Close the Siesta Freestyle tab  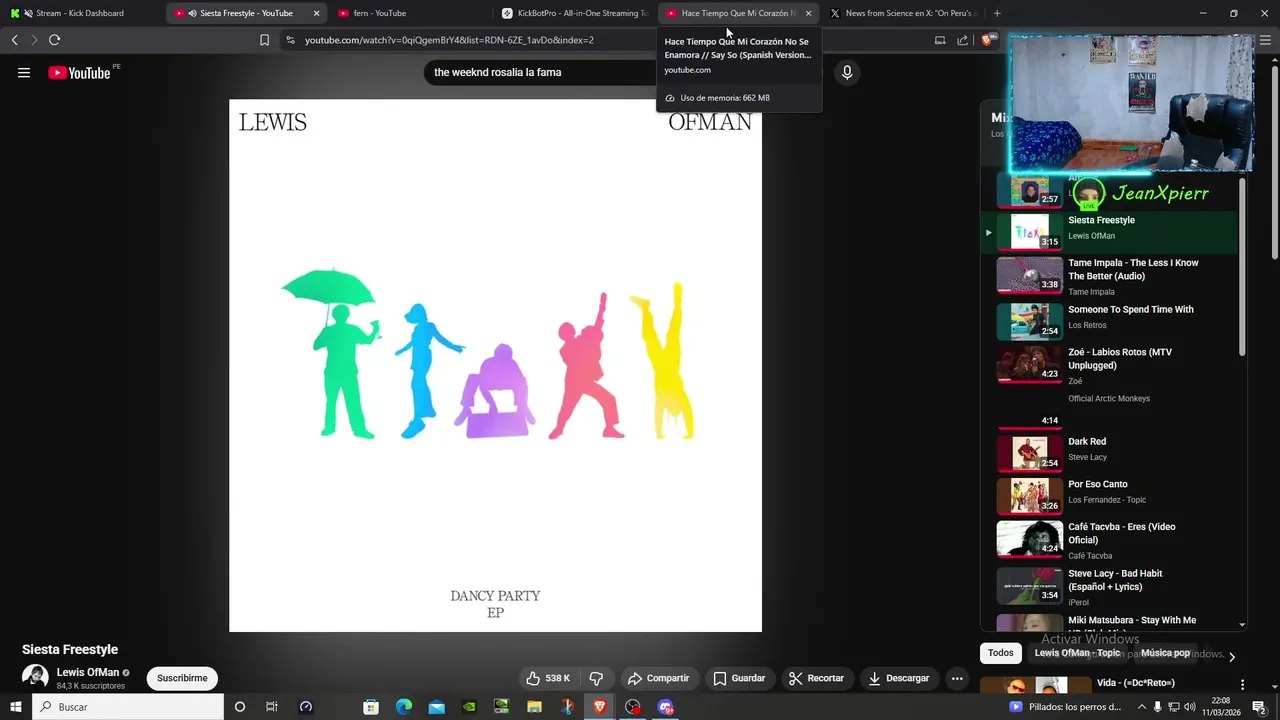[x=316, y=13]
